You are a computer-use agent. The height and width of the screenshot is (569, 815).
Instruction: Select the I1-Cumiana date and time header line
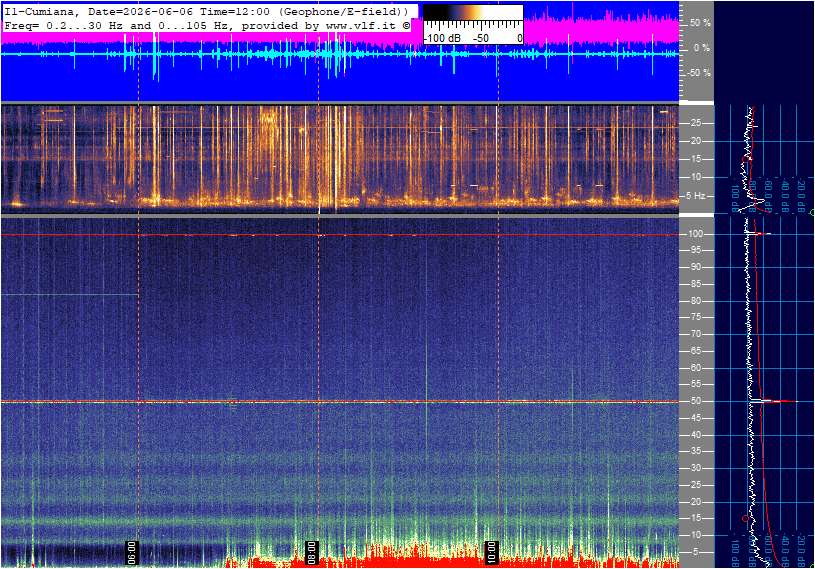pyautogui.click(x=207, y=11)
